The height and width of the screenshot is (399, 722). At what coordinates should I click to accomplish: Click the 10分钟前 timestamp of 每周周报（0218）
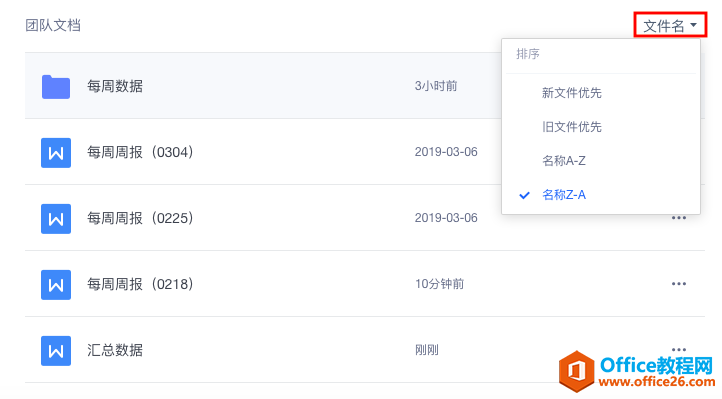439,284
